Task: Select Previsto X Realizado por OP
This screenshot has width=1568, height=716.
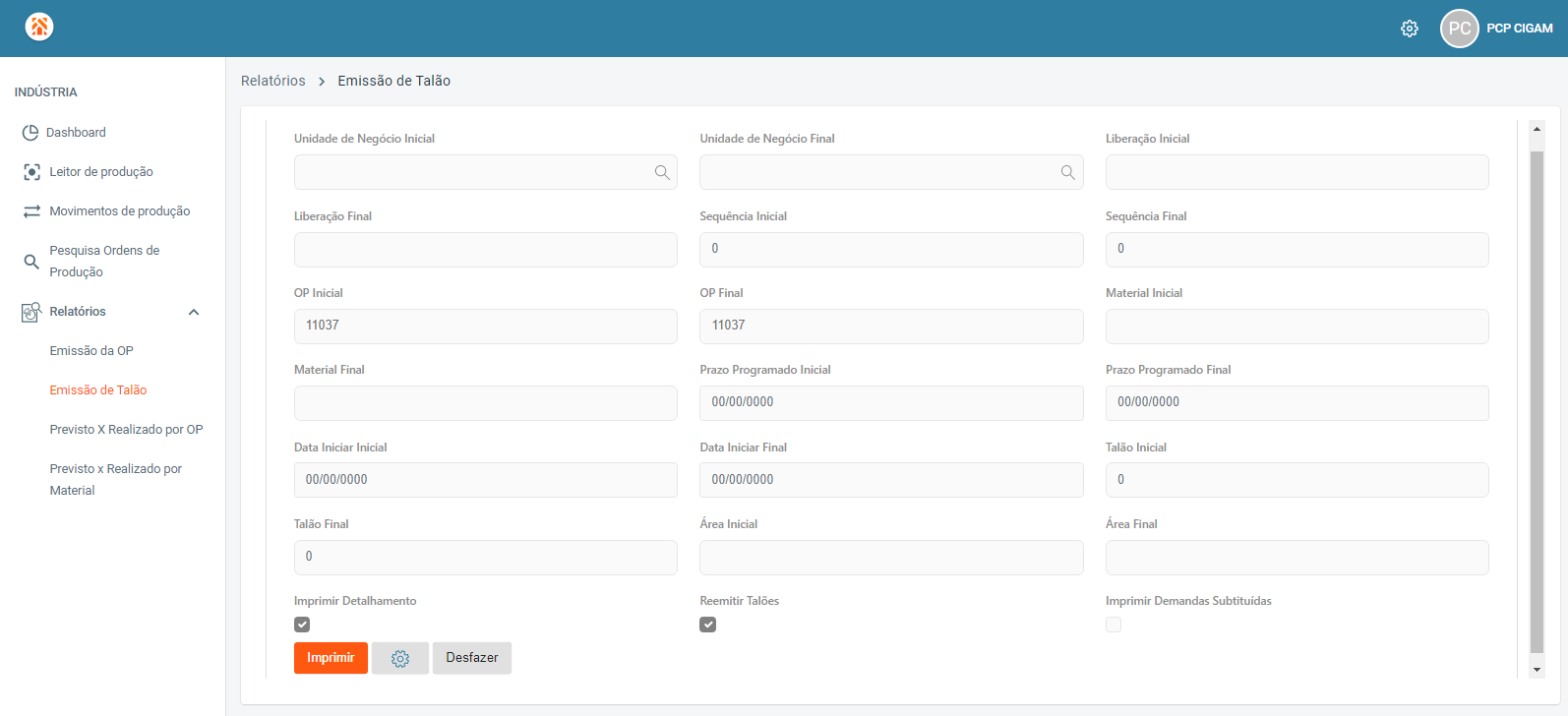Action: 126,430
